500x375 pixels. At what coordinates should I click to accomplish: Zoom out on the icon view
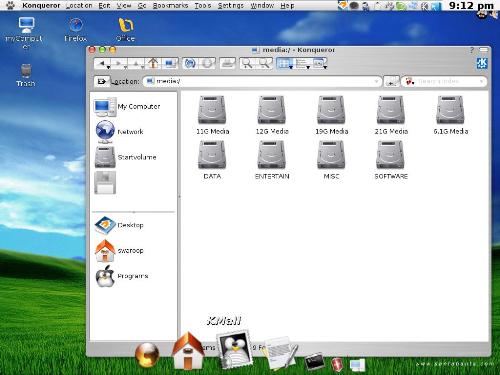[264, 63]
